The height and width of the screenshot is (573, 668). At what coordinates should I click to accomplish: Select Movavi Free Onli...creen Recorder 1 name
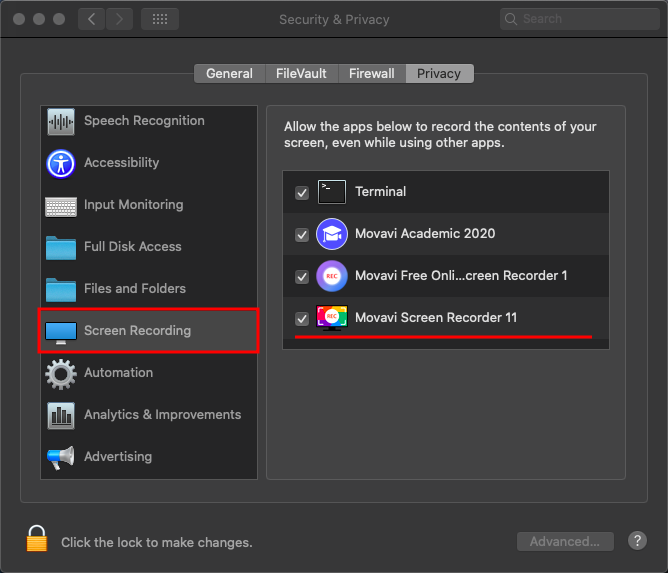(461, 276)
